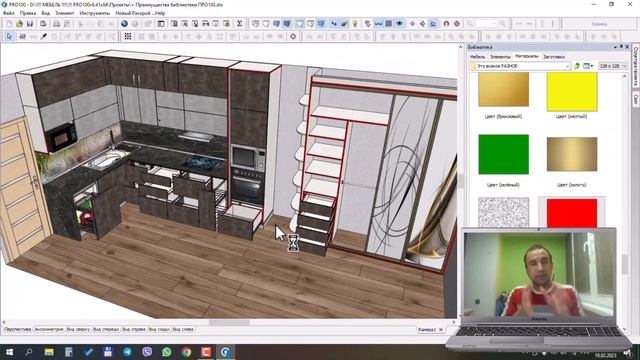Click the Print icon in the toolbar
The width and height of the screenshot is (640, 360).
pos(56,24)
